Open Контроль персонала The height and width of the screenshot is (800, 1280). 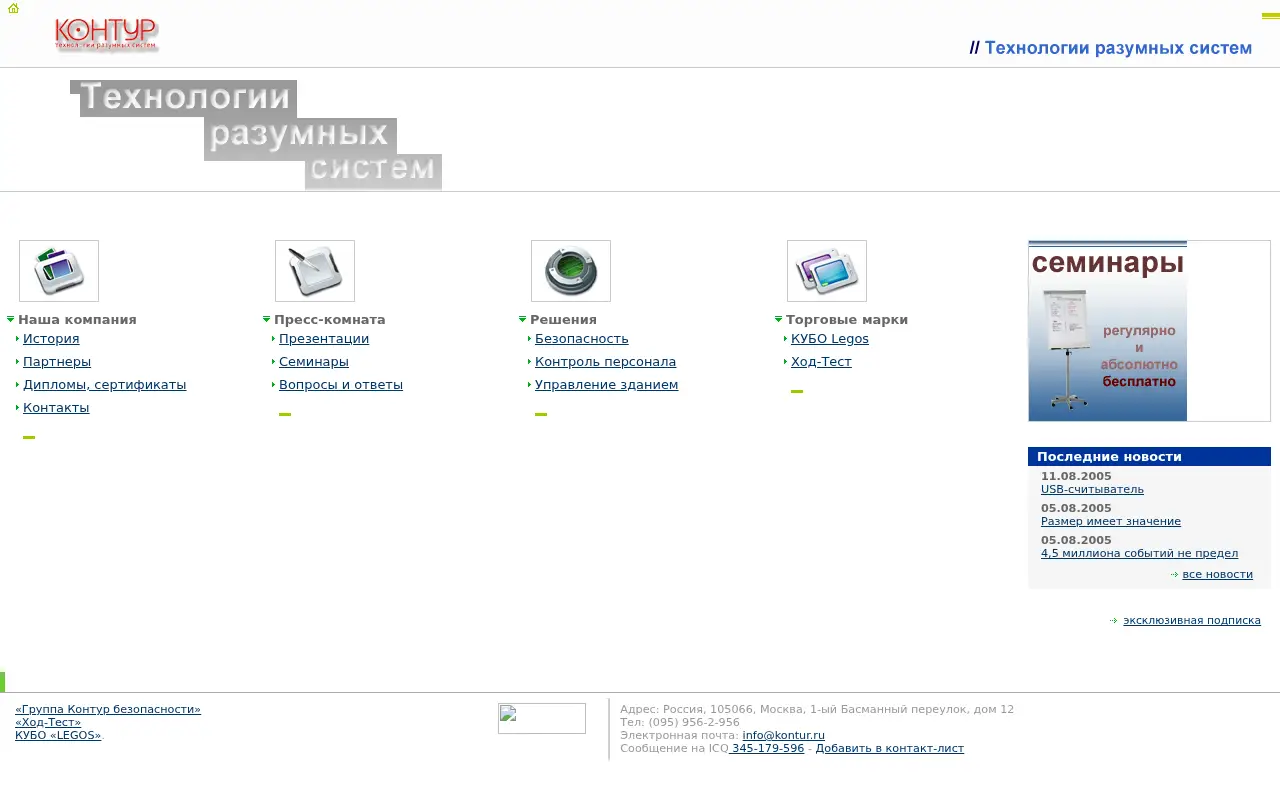pos(606,362)
